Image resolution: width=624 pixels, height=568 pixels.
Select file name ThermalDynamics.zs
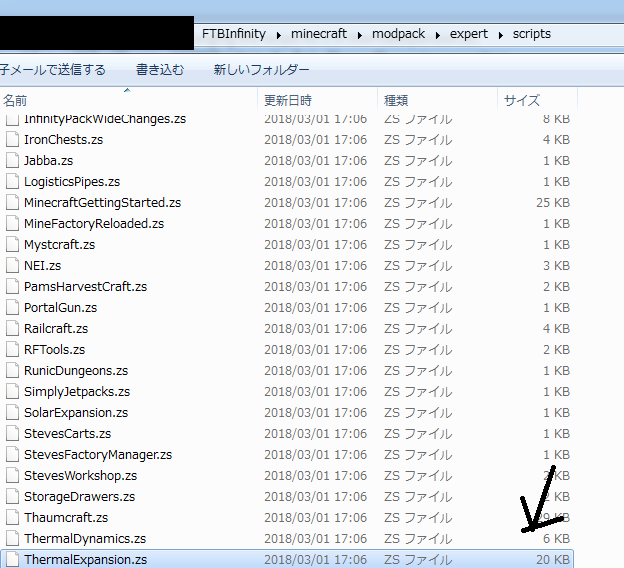[x=85, y=539]
